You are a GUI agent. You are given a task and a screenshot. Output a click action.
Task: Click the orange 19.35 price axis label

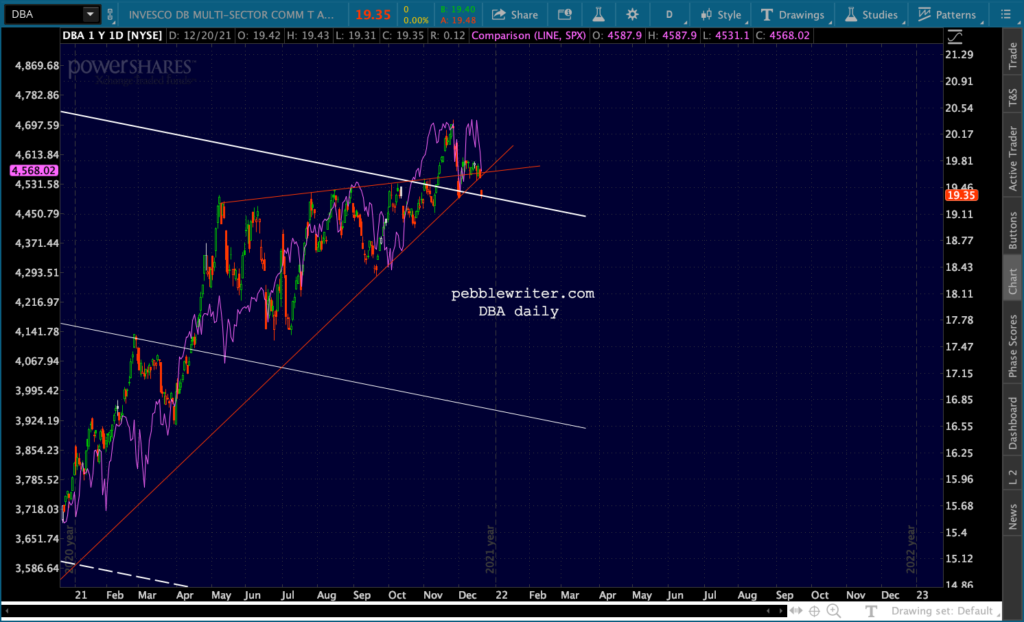click(960, 195)
